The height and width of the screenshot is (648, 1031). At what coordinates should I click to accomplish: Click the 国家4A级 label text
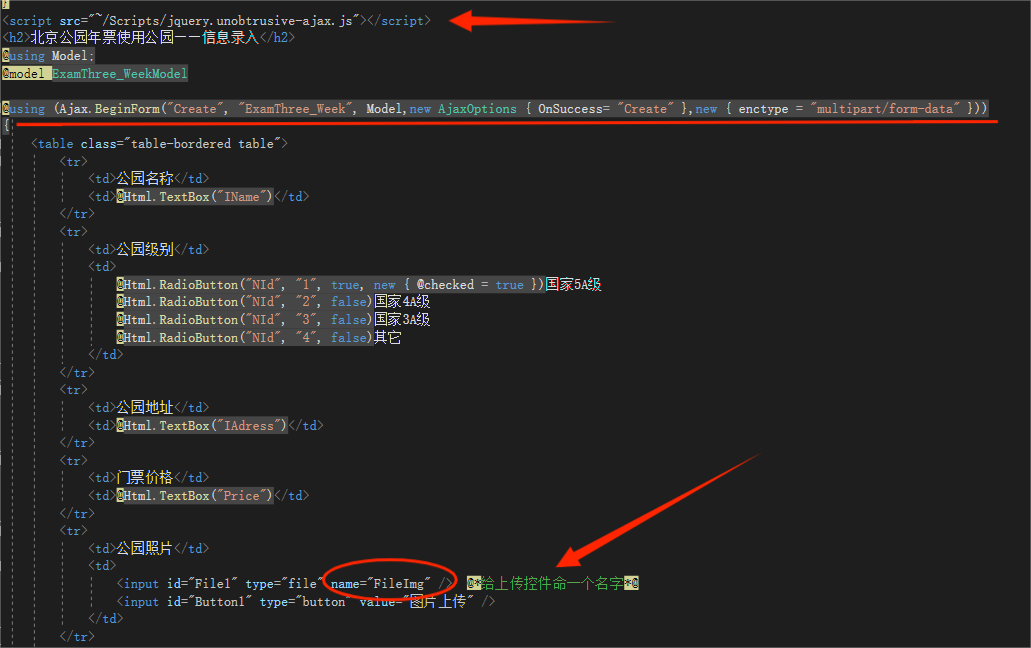pyautogui.click(x=402, y=302)
